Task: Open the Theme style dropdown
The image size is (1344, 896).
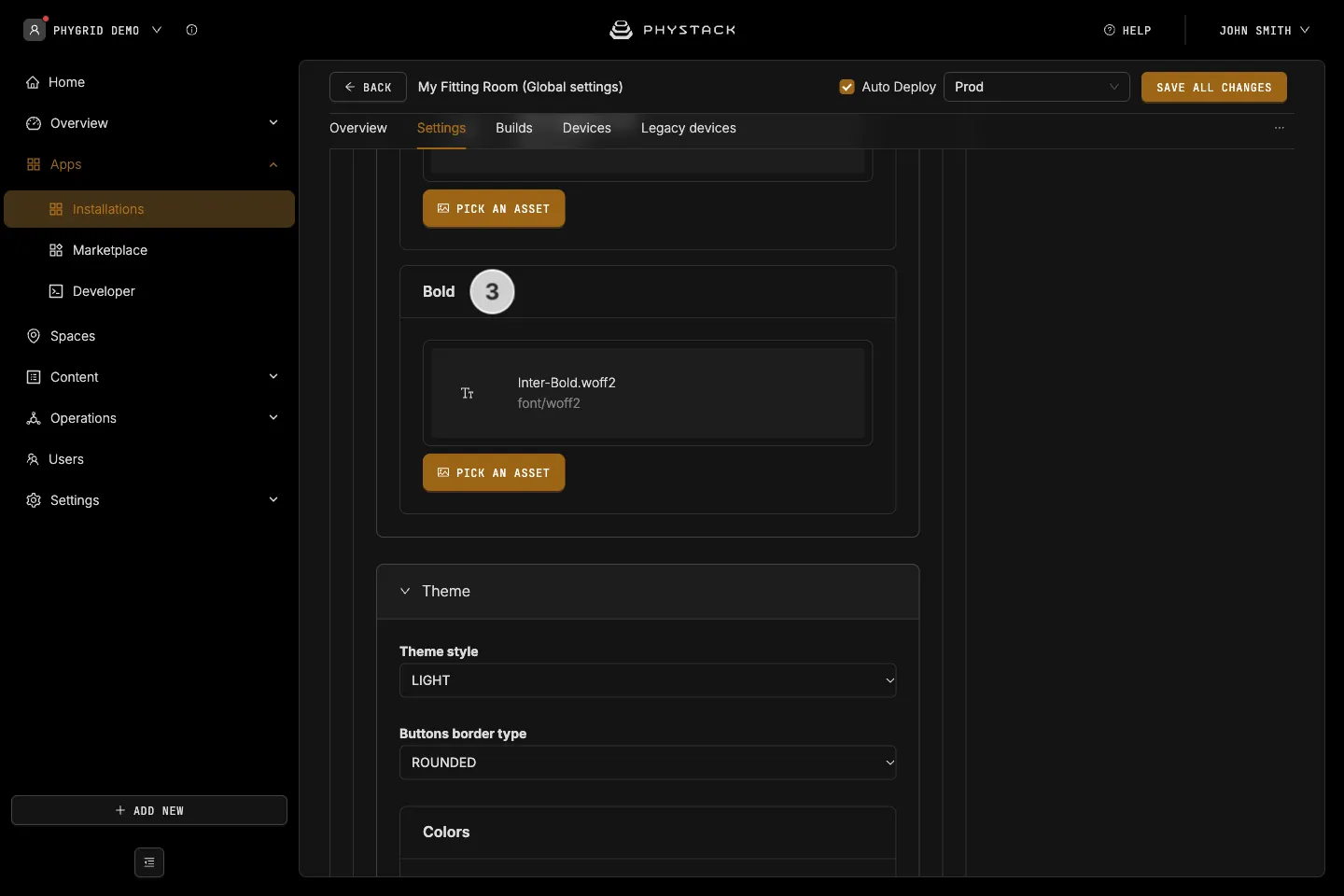Action: click(648, 680)
